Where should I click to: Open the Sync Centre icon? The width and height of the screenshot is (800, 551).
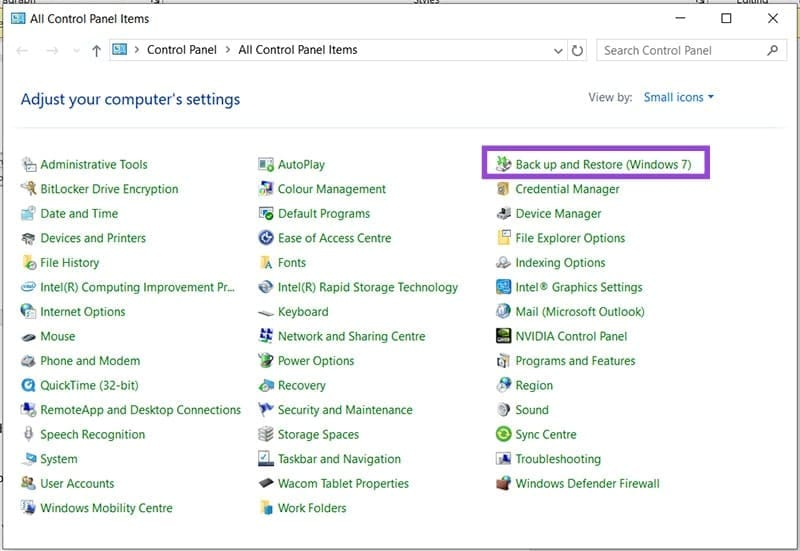[505, 435]
